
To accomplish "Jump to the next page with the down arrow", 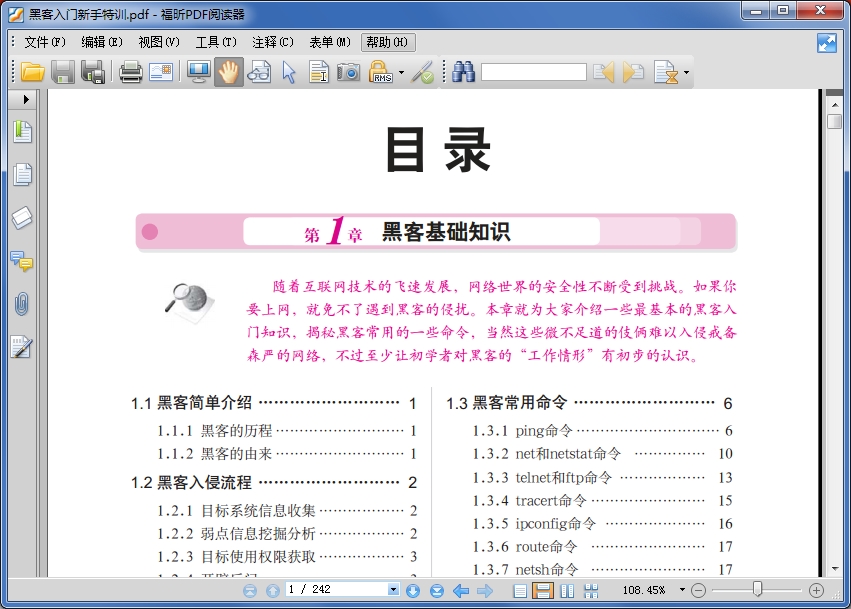I will [412, 588].
